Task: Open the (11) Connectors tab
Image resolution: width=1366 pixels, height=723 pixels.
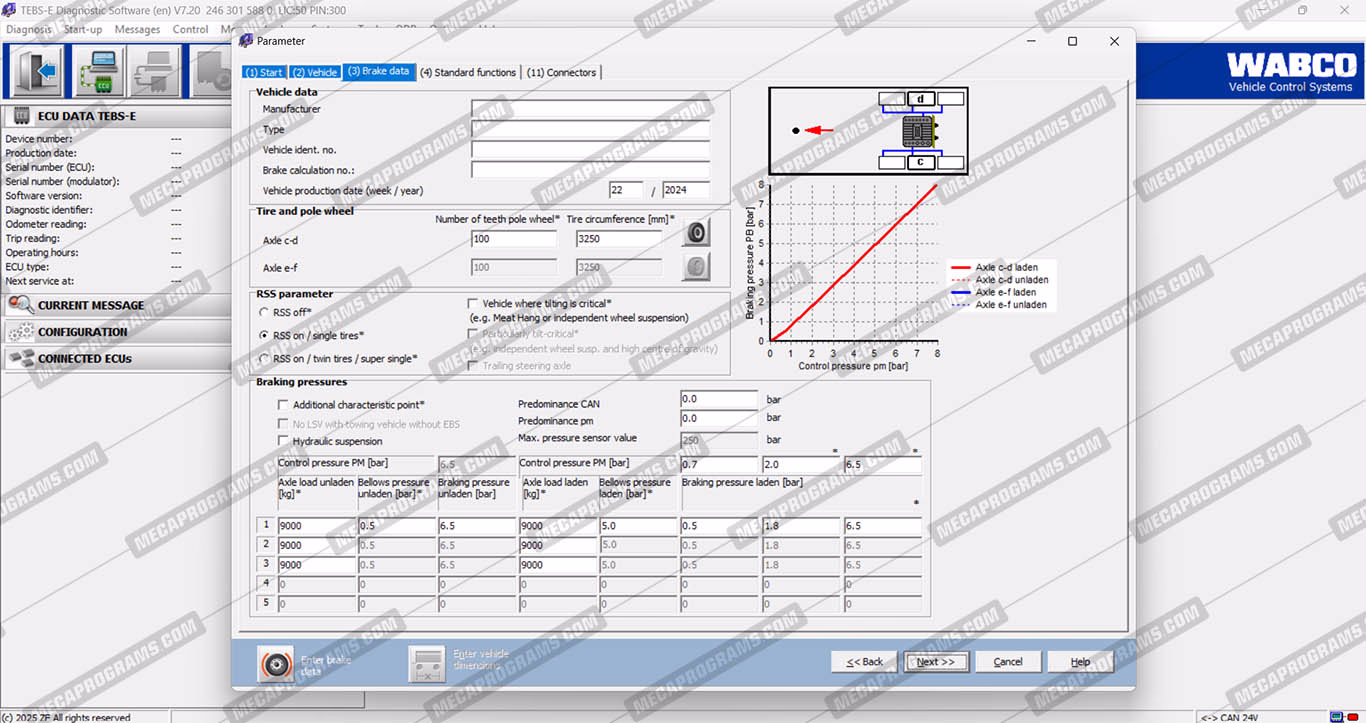Action: (x=561, y=72)
